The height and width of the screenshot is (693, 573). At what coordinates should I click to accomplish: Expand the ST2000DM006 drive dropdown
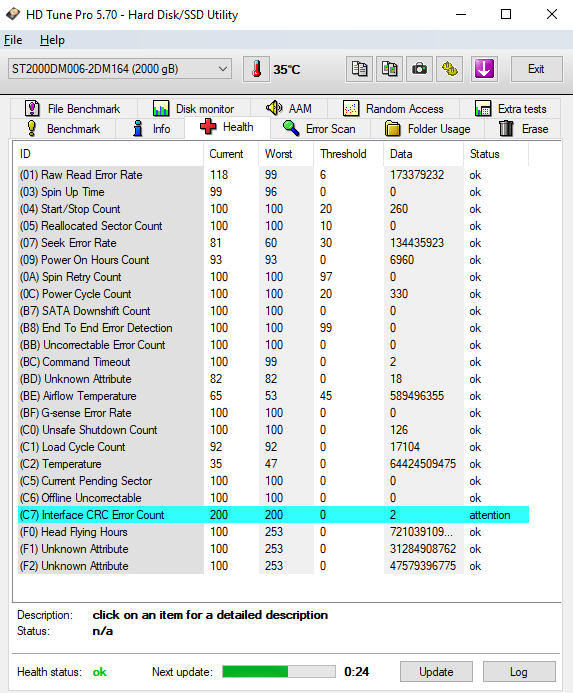pos(119,69)
